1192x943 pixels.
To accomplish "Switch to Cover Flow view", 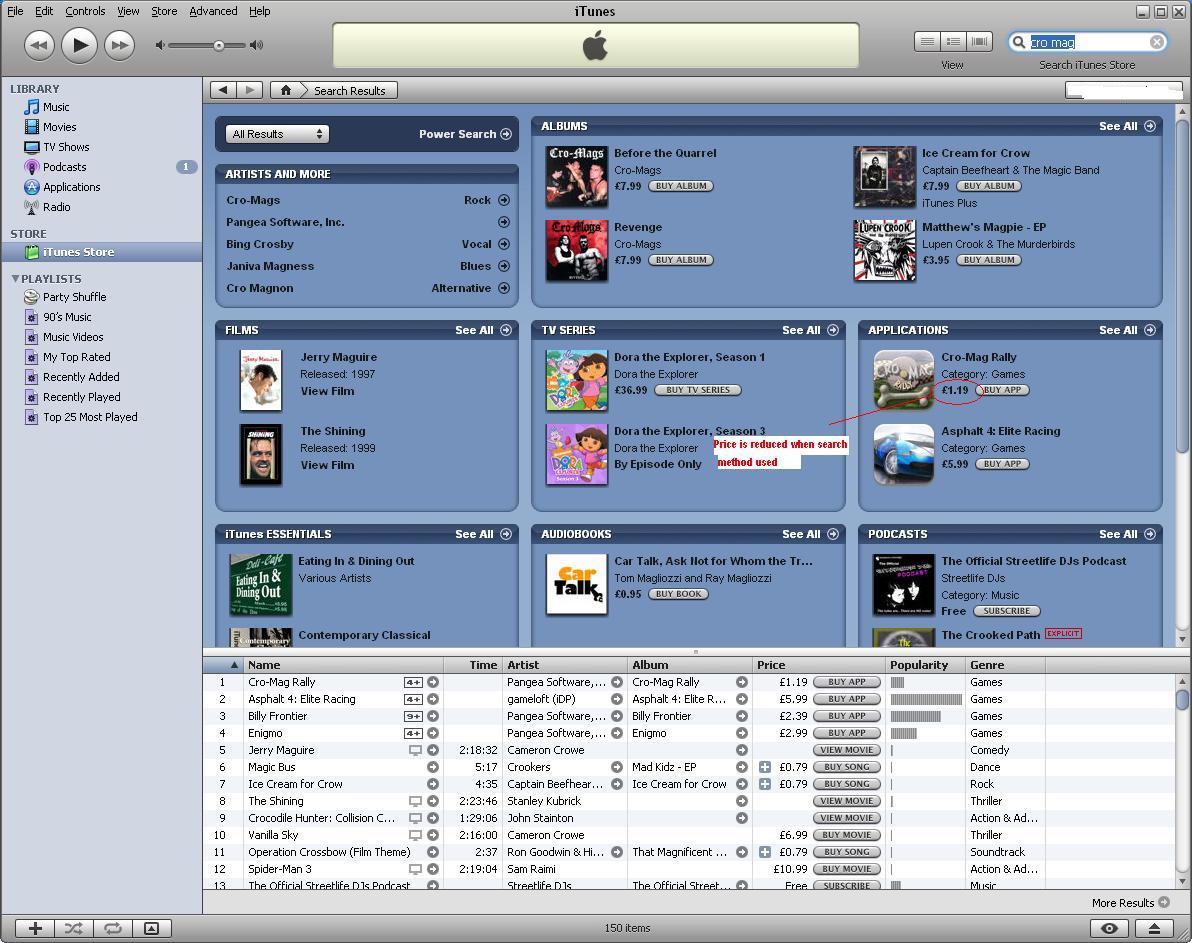I will tap(980, 42).
